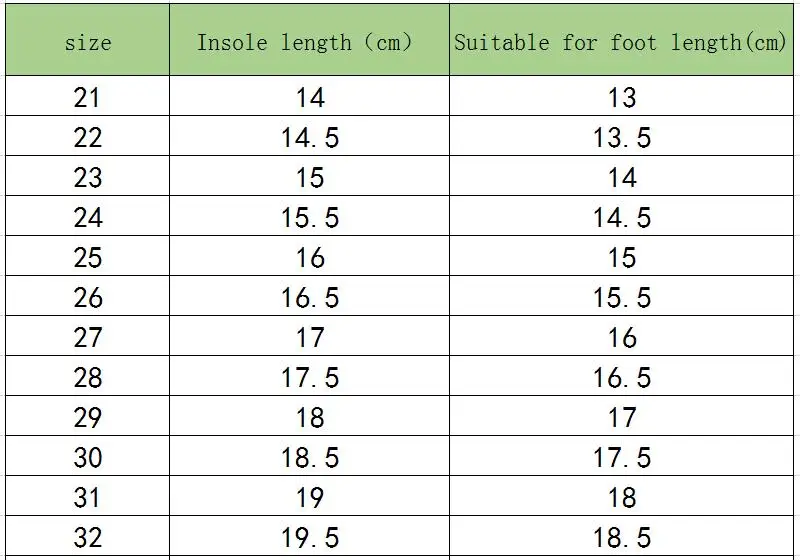Select size 32 cell
Image resolution: width=800 pixels, height=560 pixels.
pos(88,537)
